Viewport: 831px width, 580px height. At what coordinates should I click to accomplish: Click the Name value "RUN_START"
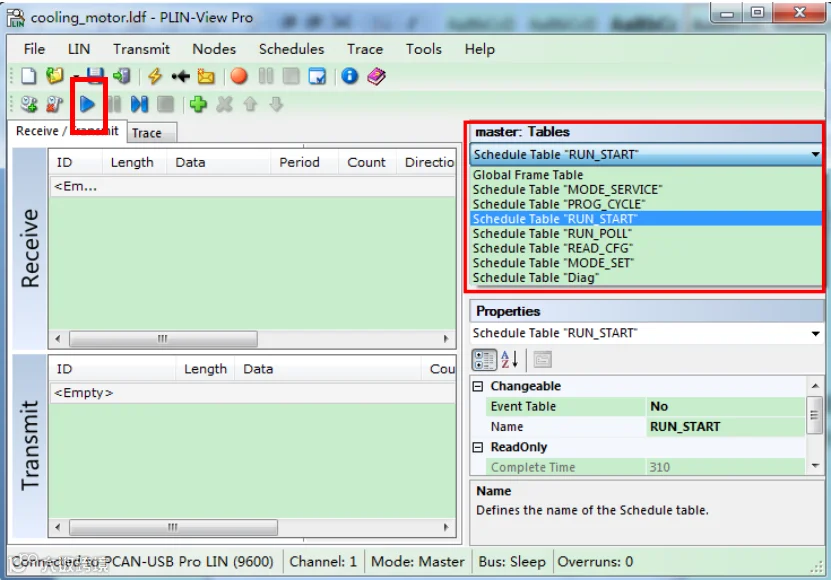coord(725,427)
